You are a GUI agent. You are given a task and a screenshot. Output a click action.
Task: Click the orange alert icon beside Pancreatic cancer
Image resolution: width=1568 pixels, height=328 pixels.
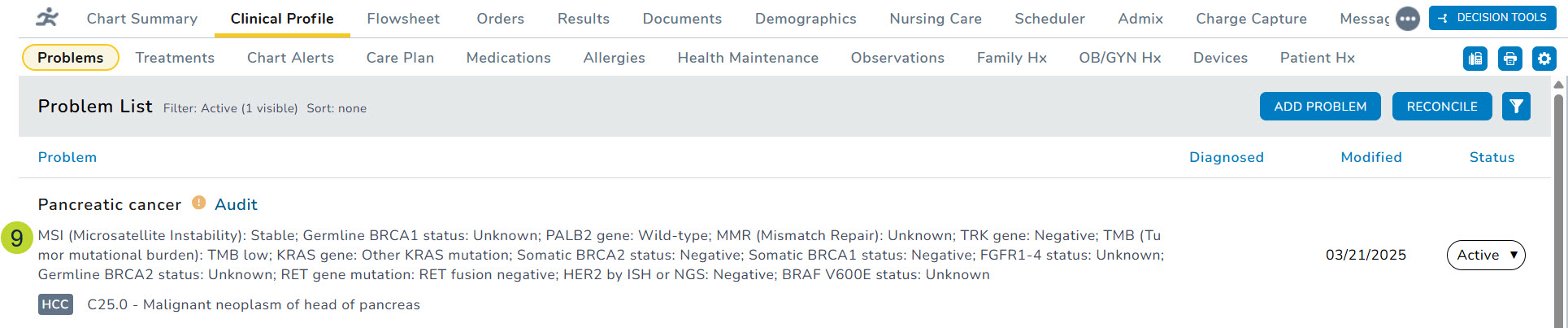pyautogui.click(x=198, y=203)
